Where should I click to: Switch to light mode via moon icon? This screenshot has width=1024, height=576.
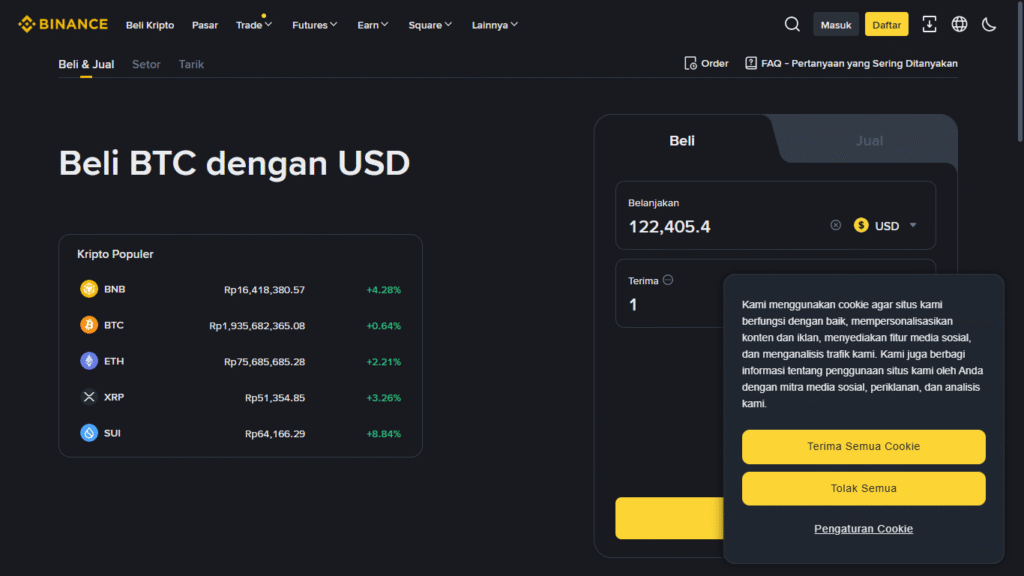tap(989, 23)
